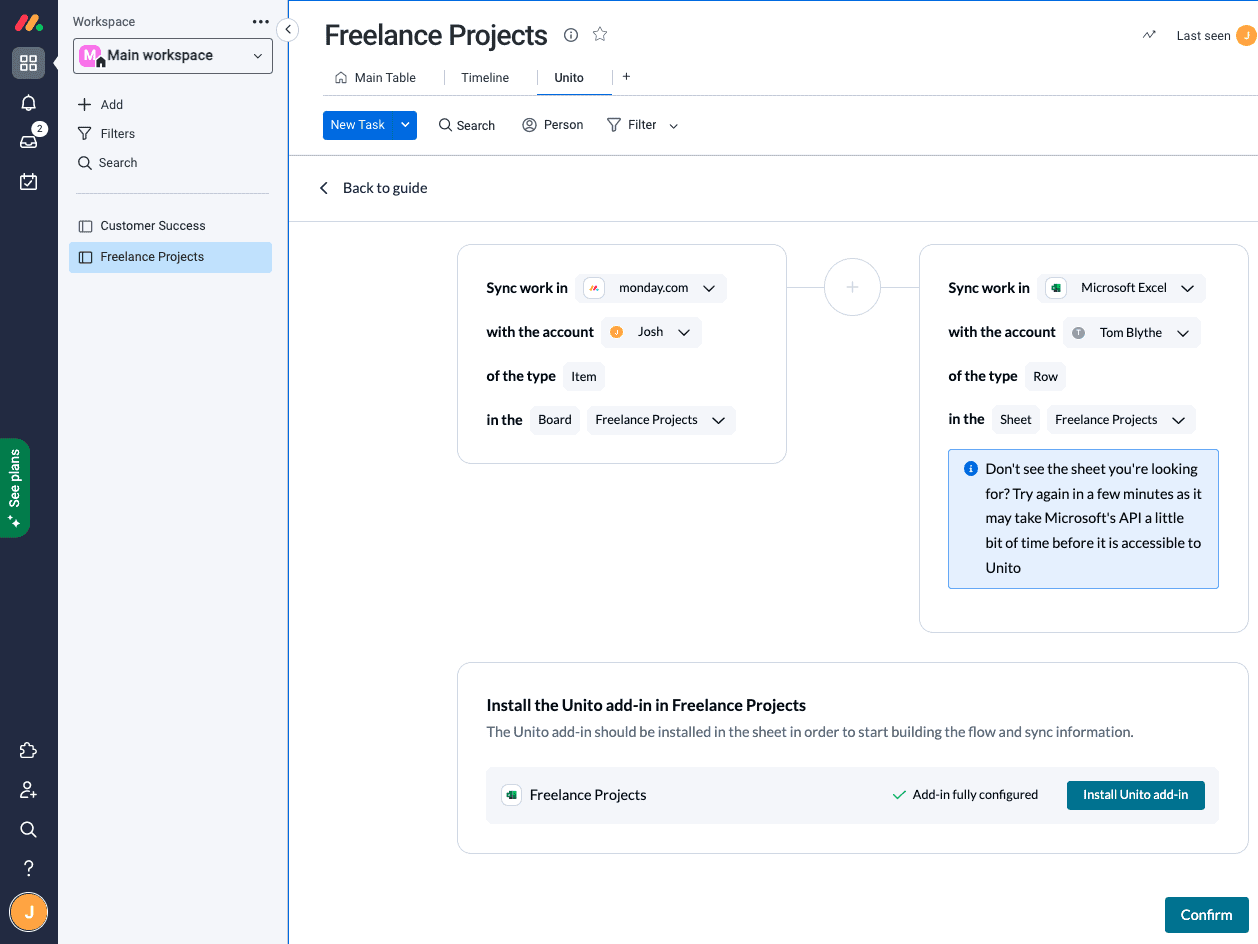Click the Last seen J avatar
1258x944 pixels.
tap(1246, 36)
